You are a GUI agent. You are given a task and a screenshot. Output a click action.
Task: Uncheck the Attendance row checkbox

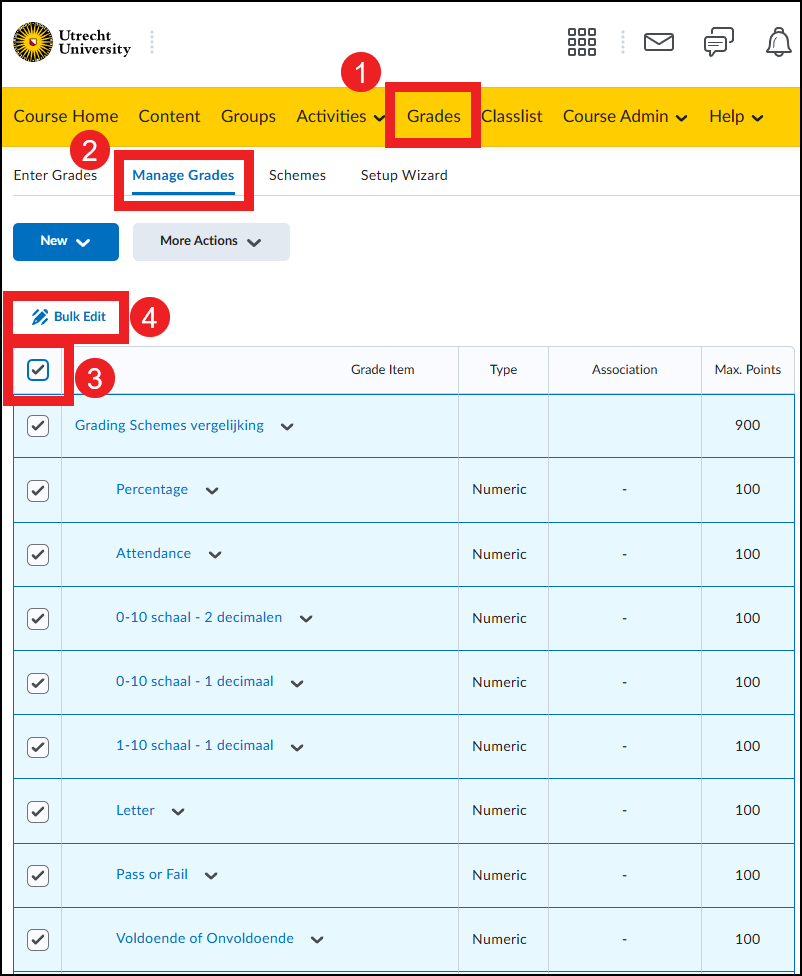coord(38,554)
